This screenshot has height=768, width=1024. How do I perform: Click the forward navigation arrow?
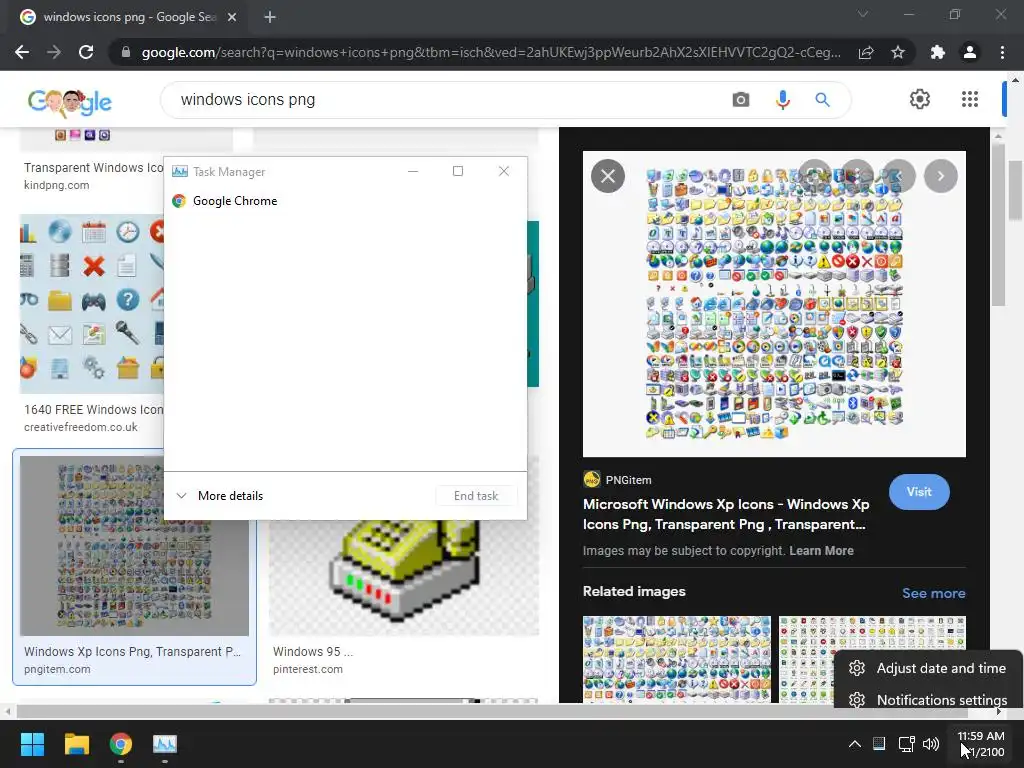pyautogui.click(x=54, y=52)
